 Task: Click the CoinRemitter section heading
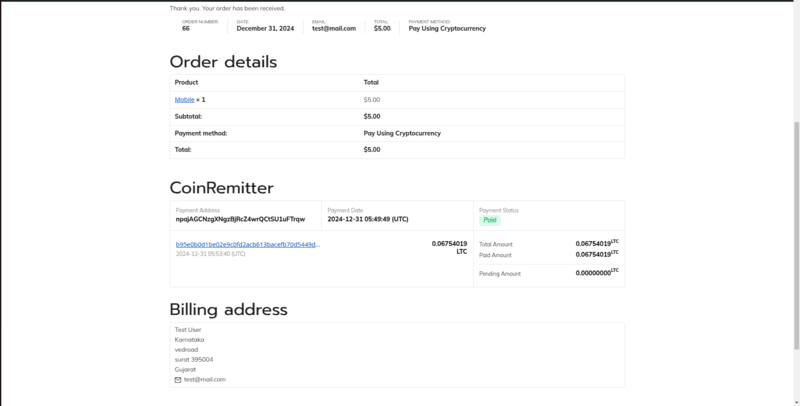[x=221, y=187]
